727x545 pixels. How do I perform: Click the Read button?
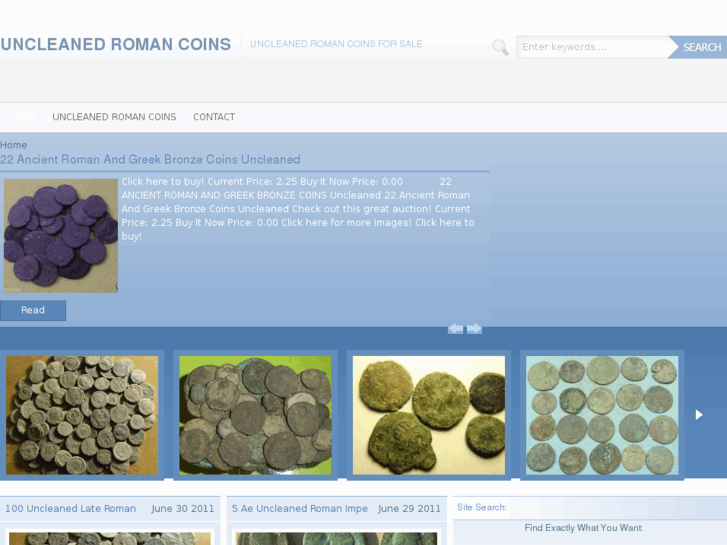click(x=33, y=310)
